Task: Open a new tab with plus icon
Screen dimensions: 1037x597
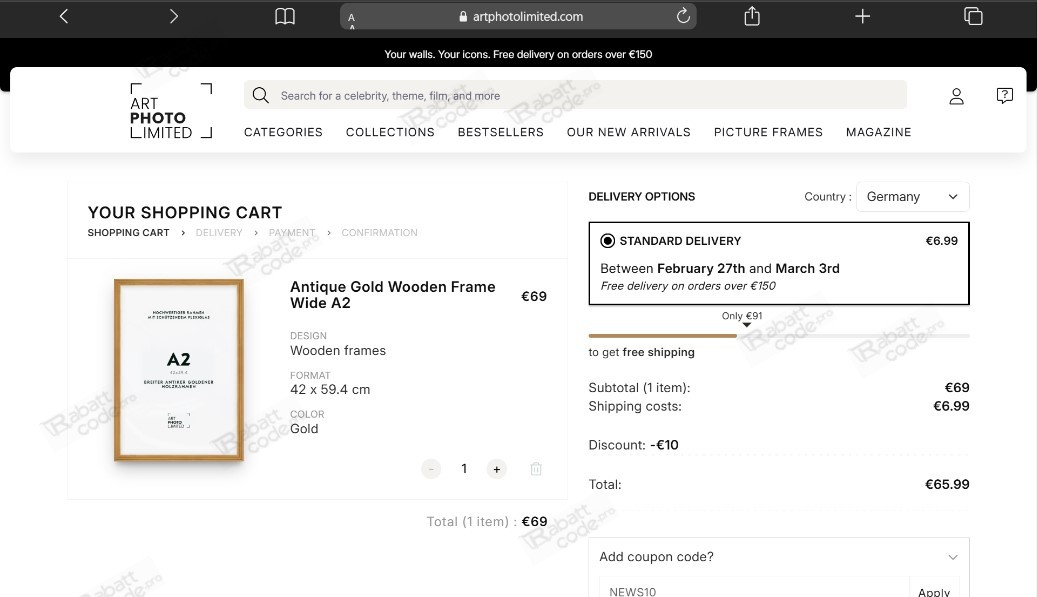Action: point(863,16)
